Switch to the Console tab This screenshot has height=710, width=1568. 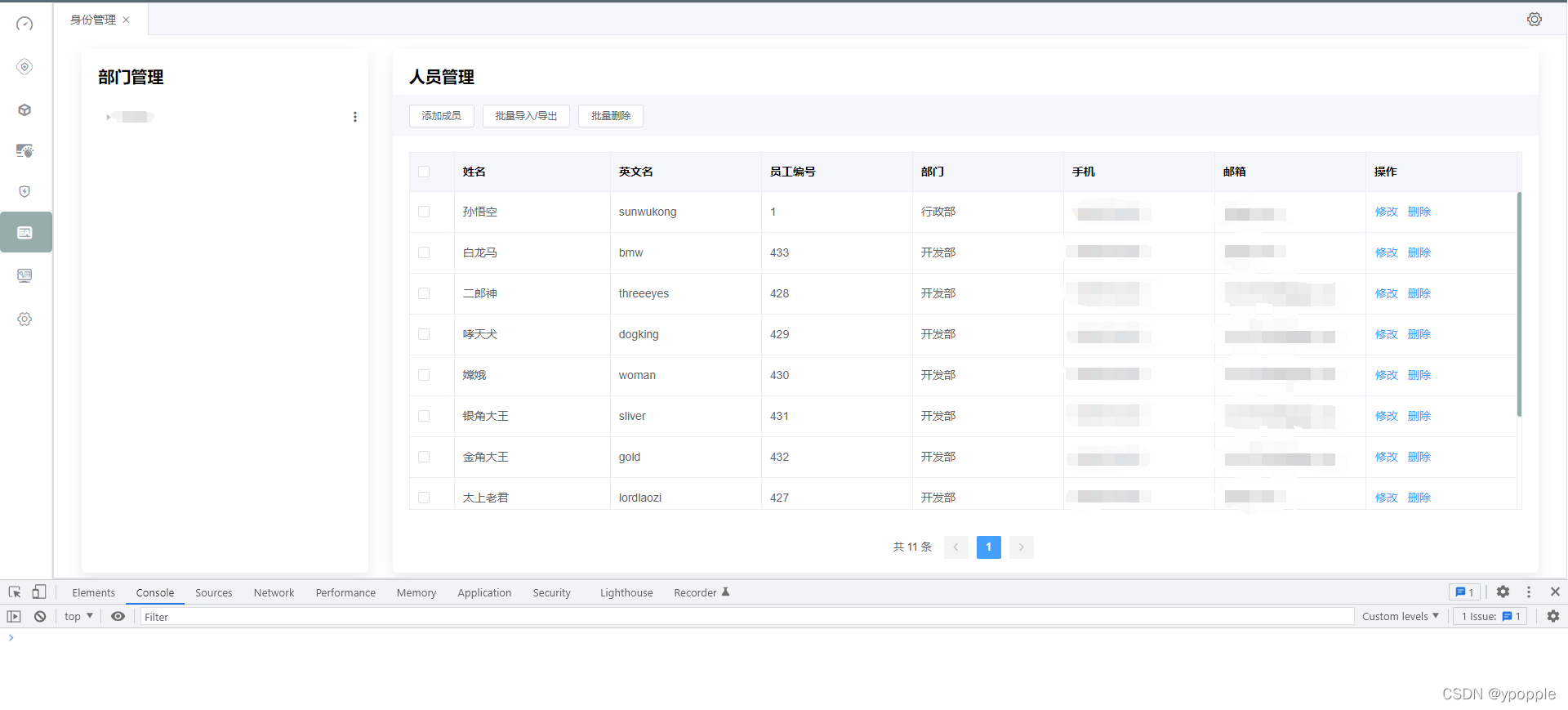click(155, 593)
